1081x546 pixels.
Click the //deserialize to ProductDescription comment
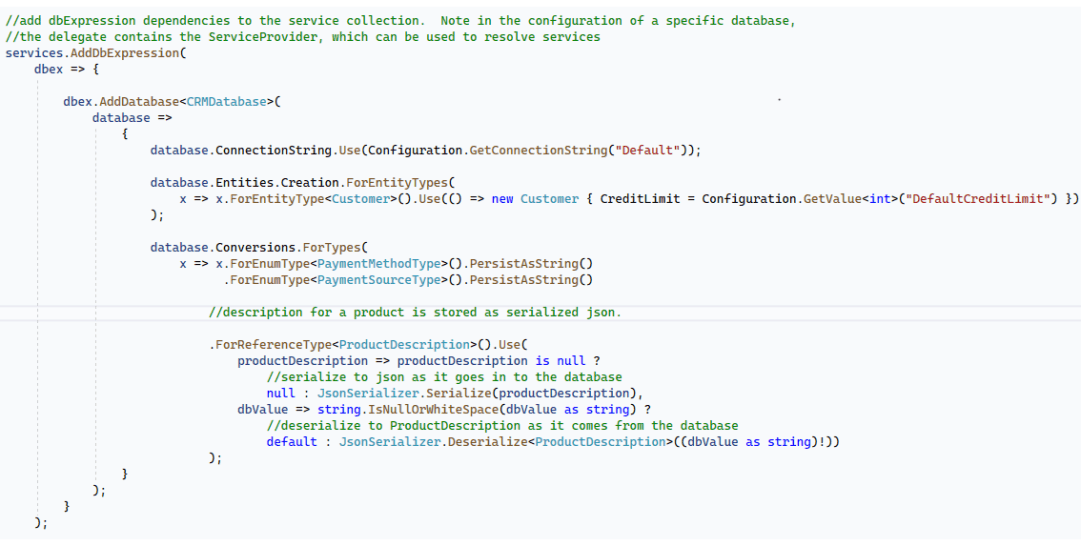pos(502,426)
